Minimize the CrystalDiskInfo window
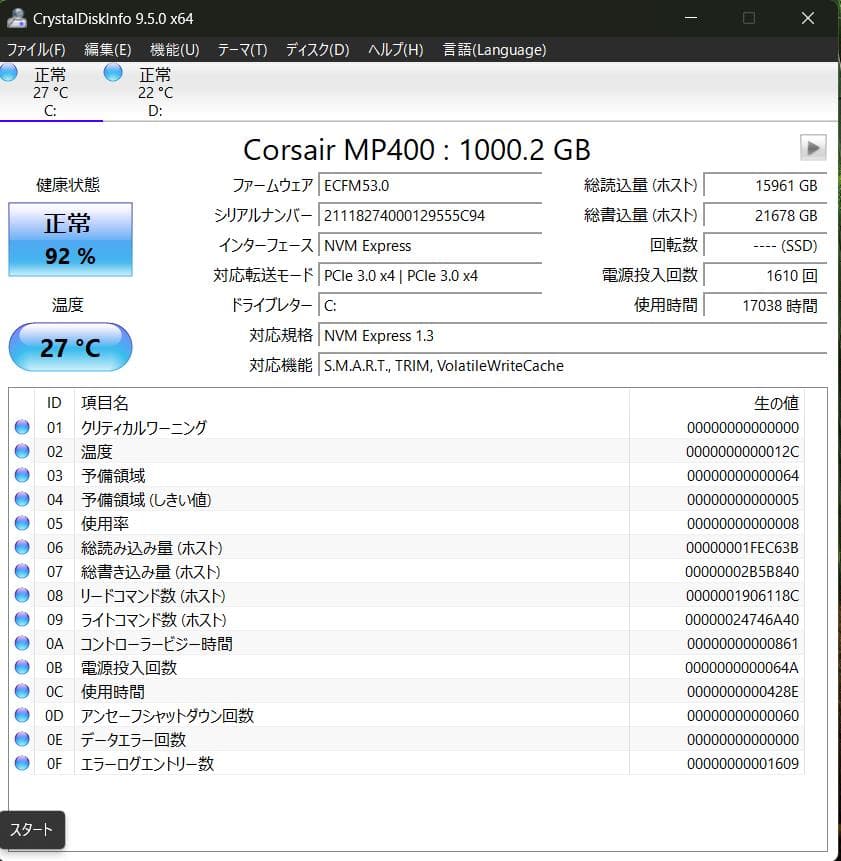The image size is (841, 861). (691, 18)
